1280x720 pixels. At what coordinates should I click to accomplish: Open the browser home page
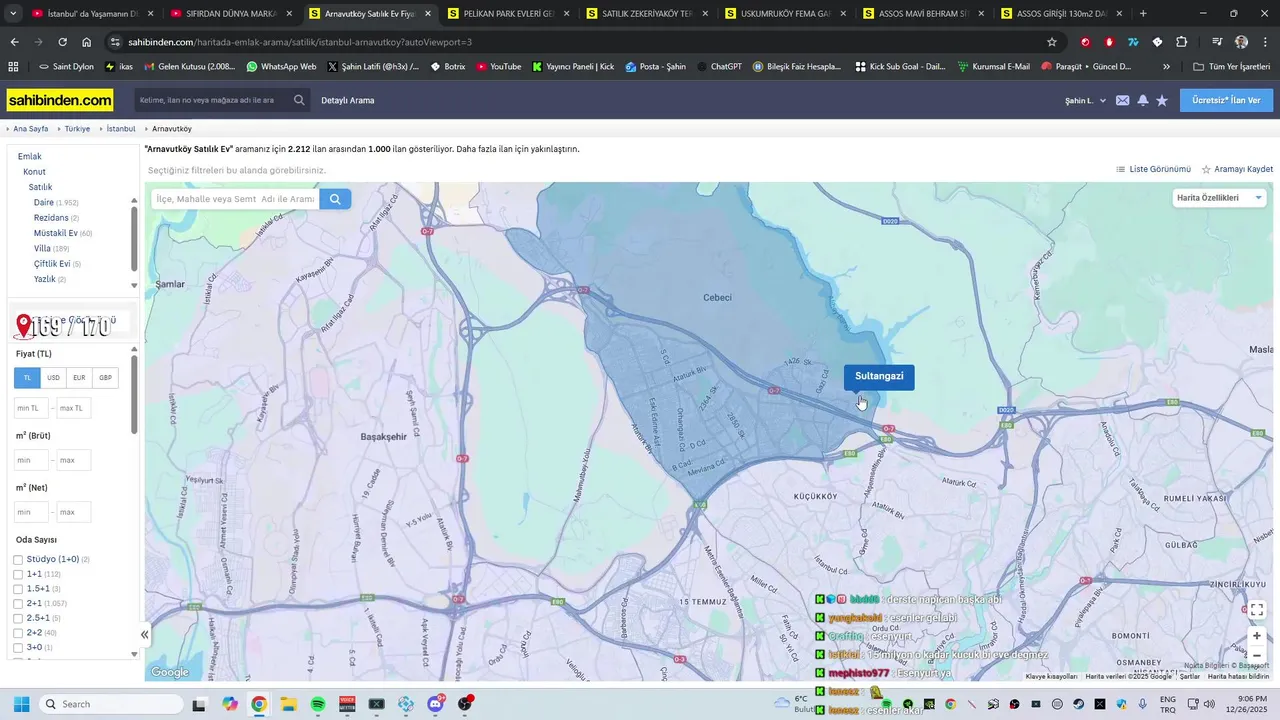87,42
